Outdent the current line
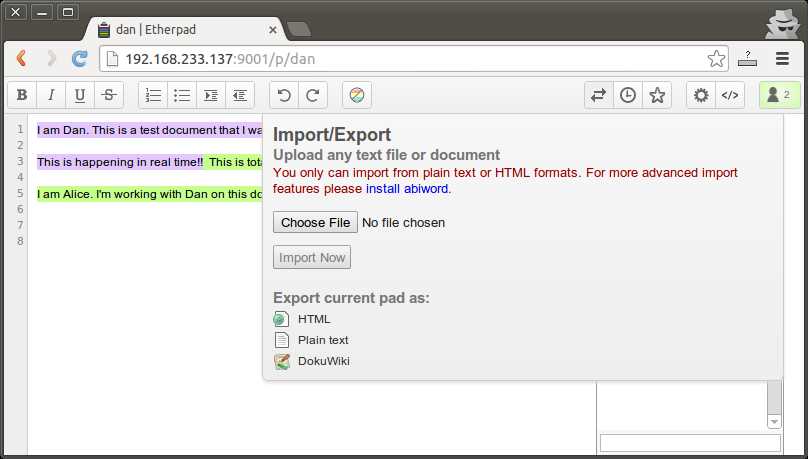808x459 pixels. click(240, 95)
